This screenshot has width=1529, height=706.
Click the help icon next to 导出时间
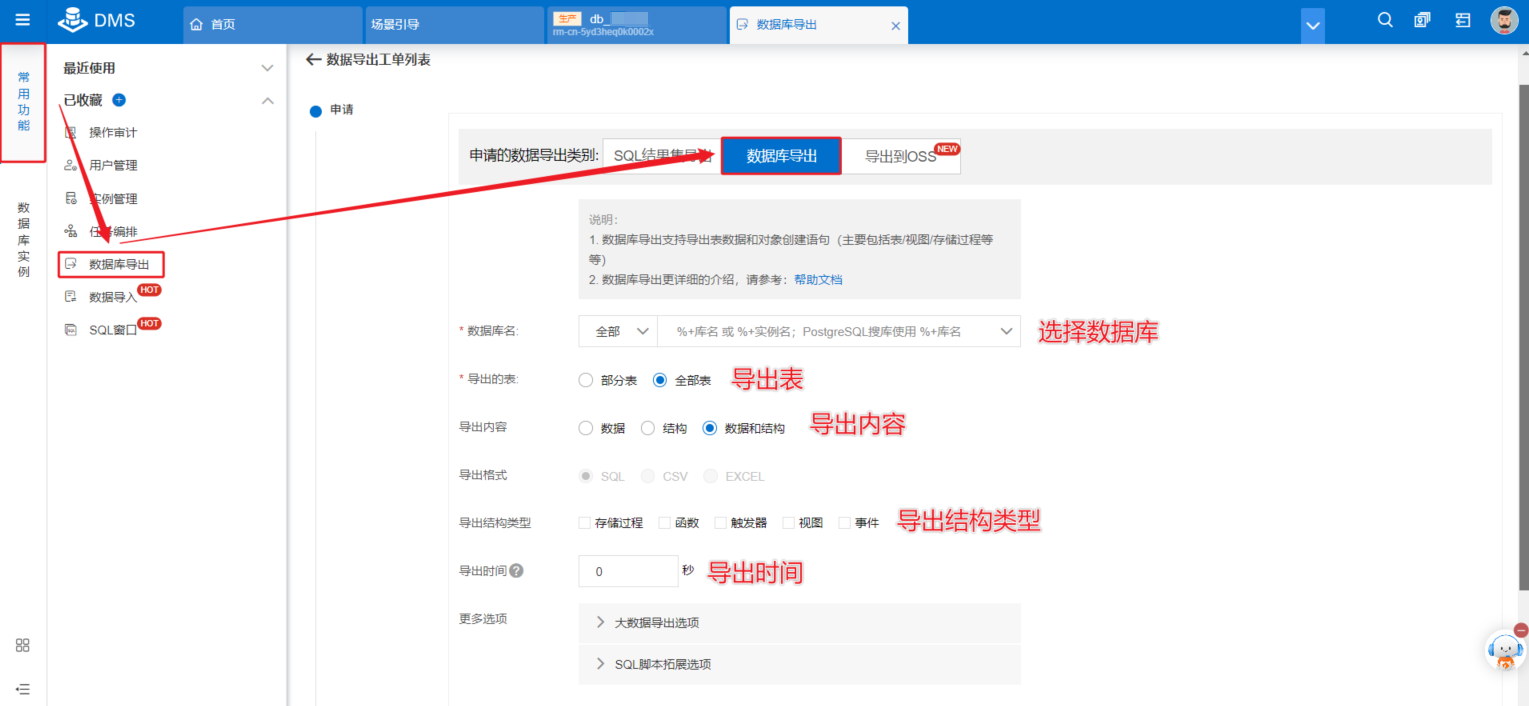pos(516,571)
